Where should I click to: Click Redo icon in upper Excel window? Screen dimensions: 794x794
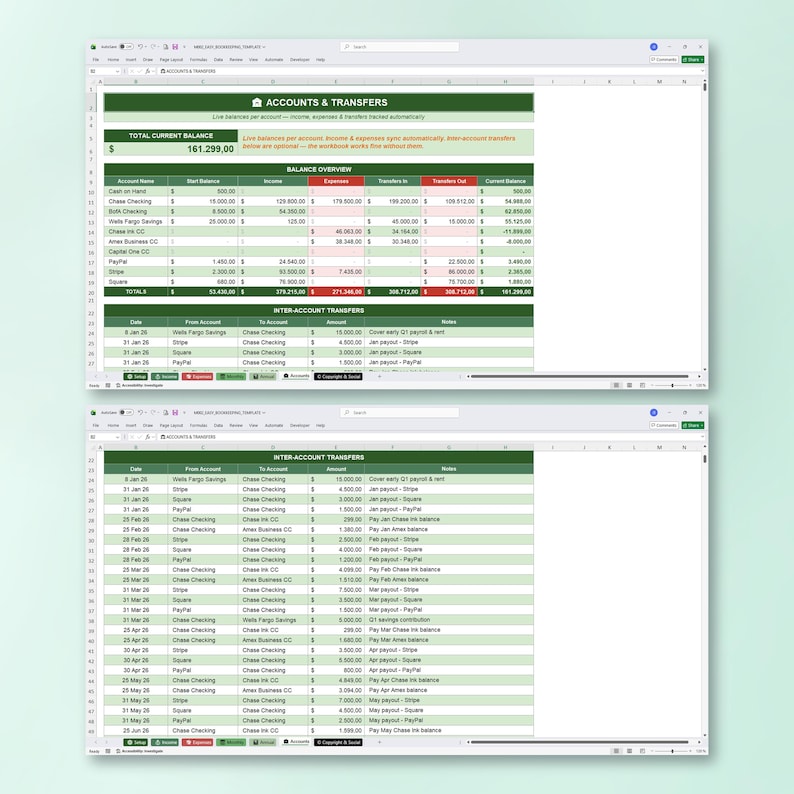tap(153, 47)
